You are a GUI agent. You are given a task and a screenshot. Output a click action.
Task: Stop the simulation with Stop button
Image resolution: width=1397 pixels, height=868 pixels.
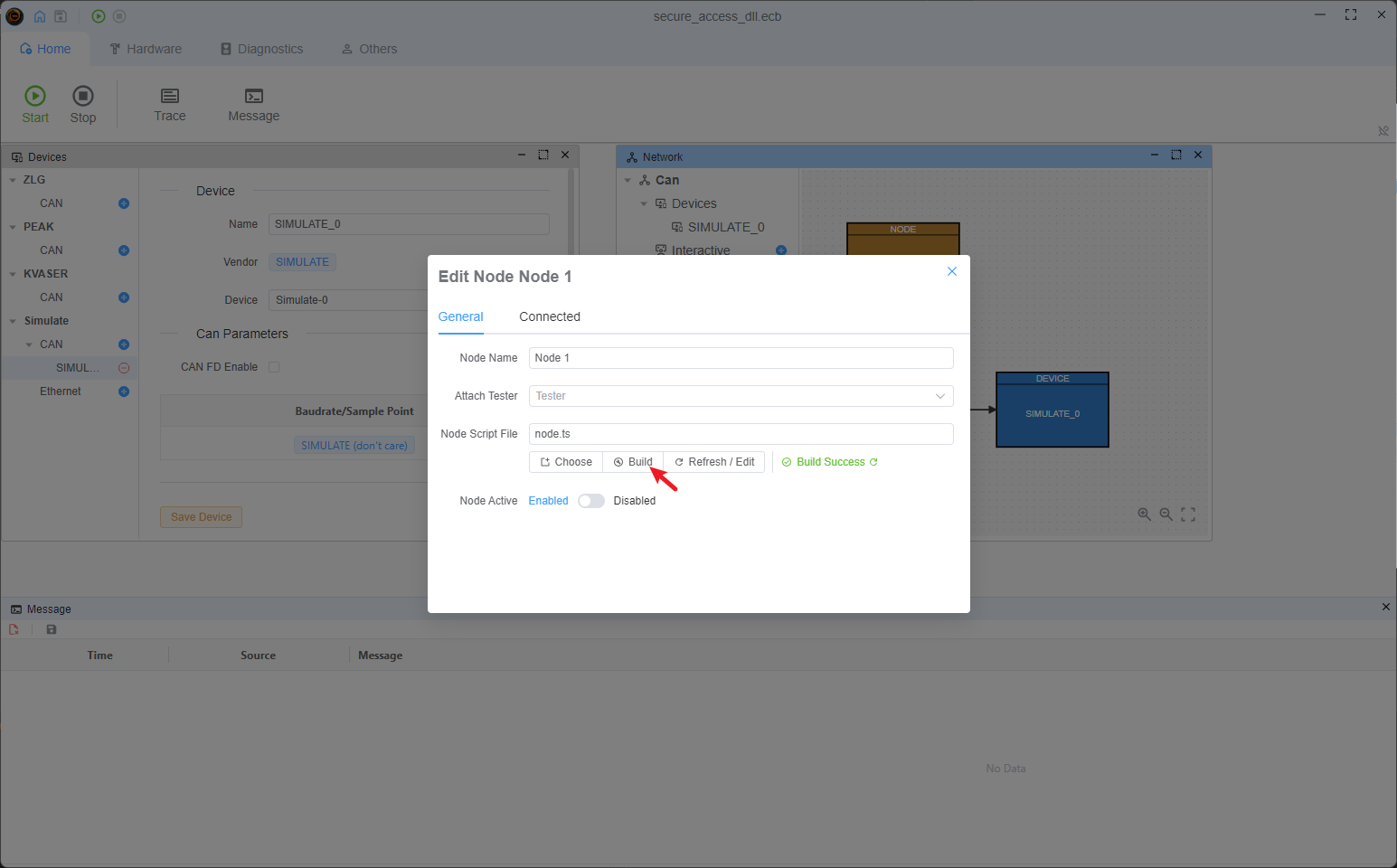(83, 104)
